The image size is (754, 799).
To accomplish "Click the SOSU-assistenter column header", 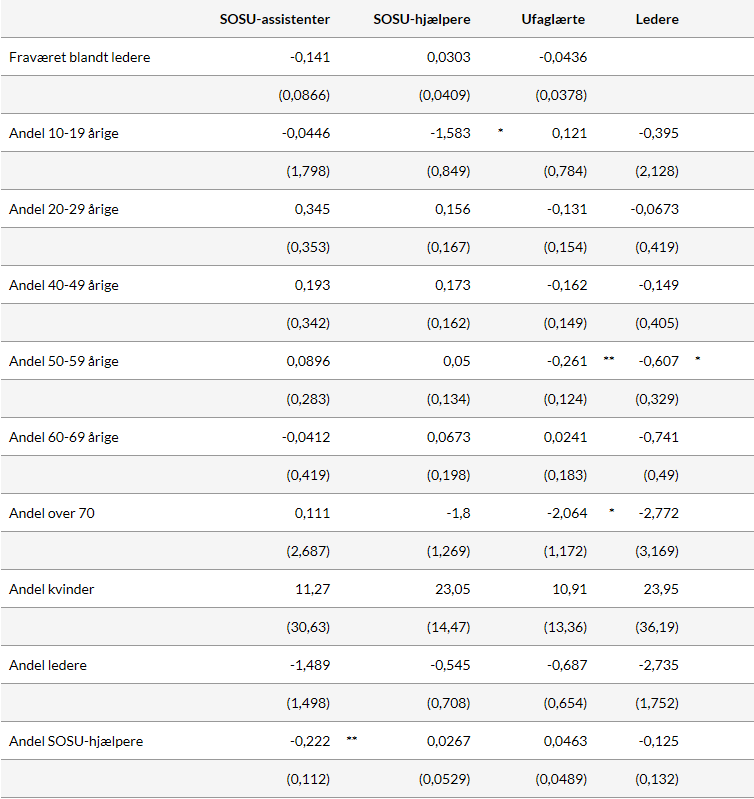I will tap(275, 19).
